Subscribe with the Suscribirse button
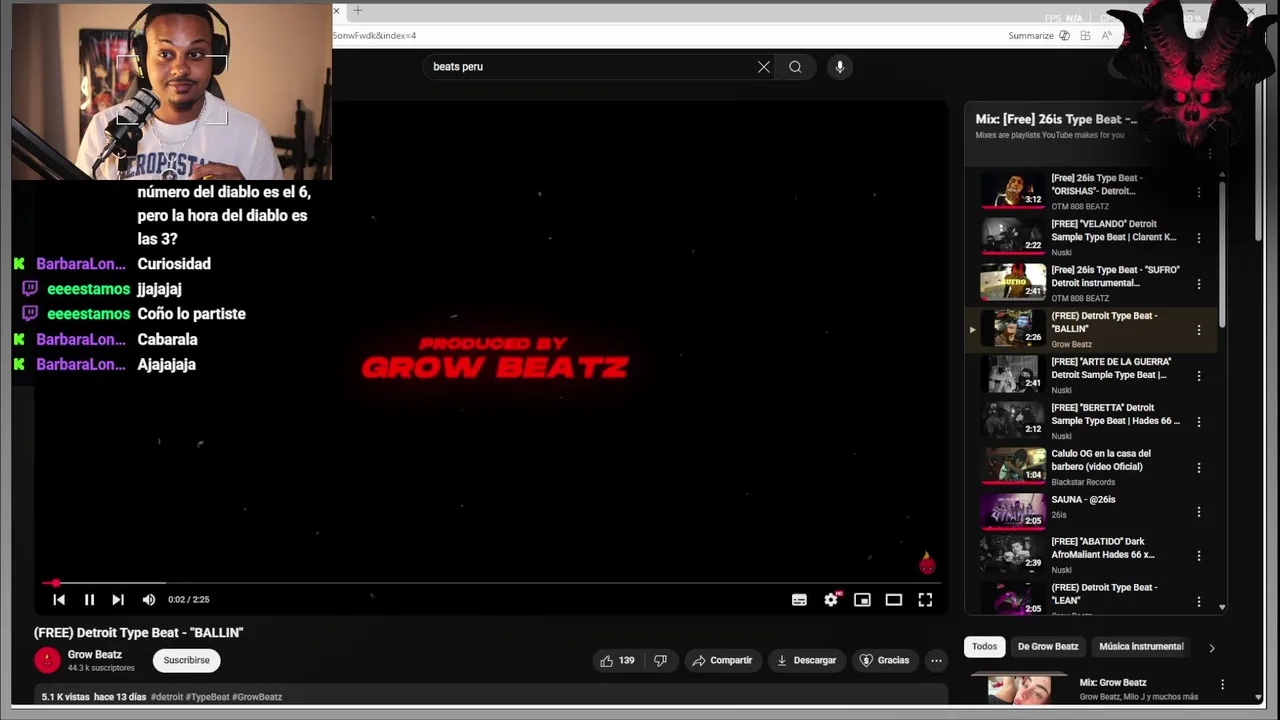The width and height of the screenshot is (1280, 720). coord(187,660)
